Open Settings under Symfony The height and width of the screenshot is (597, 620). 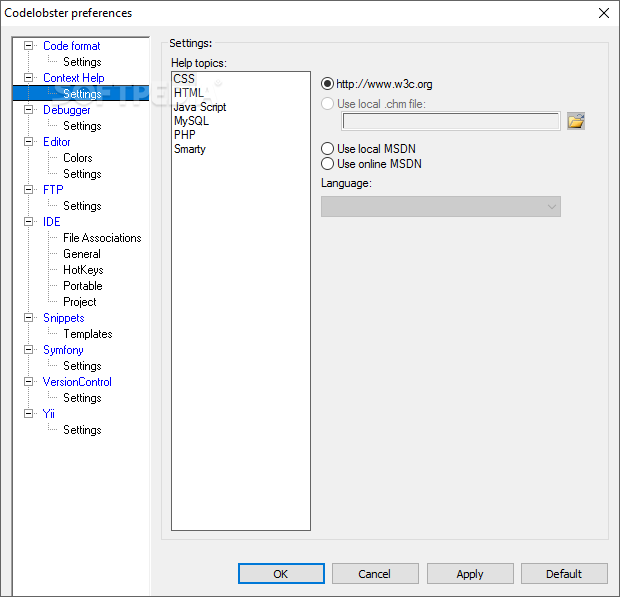82,366
